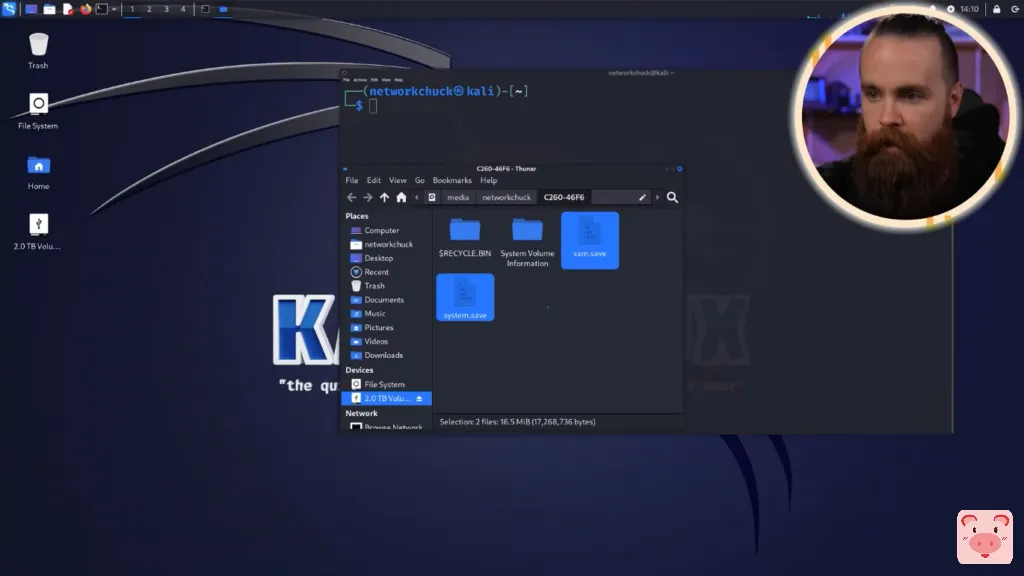Go back in Thunar
Viewport: 1024px width, 576px height.
[x=351, y=197]
